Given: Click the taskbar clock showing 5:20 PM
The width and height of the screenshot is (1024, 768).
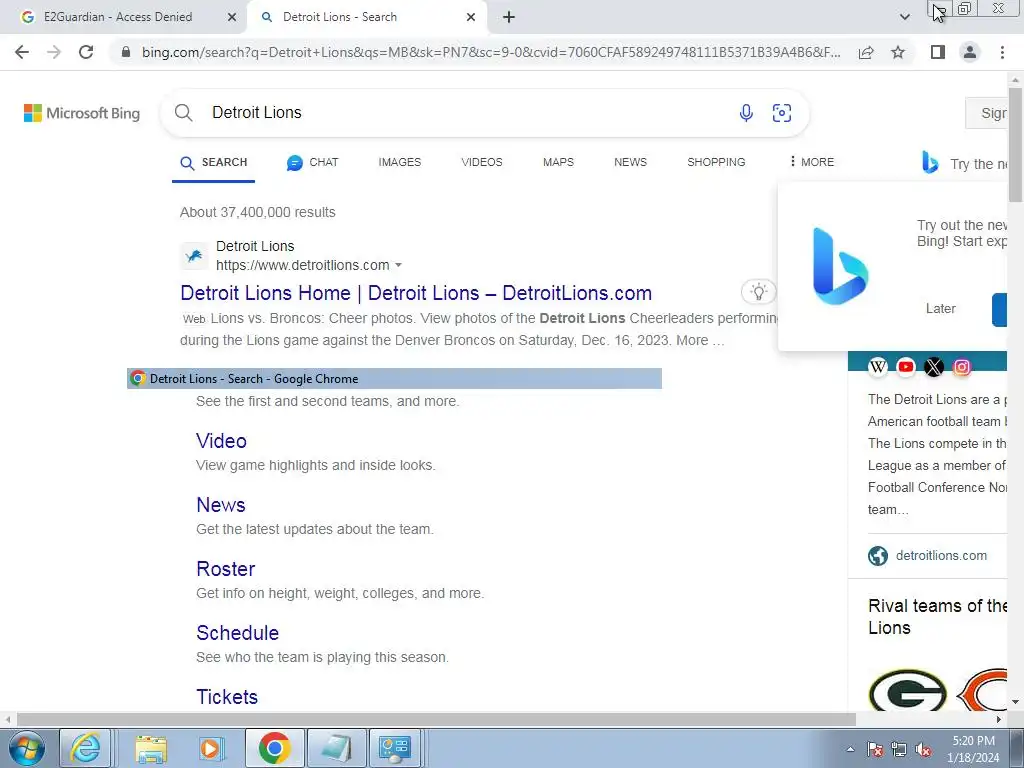Looking at the screenshot, I should coord(973,749).
